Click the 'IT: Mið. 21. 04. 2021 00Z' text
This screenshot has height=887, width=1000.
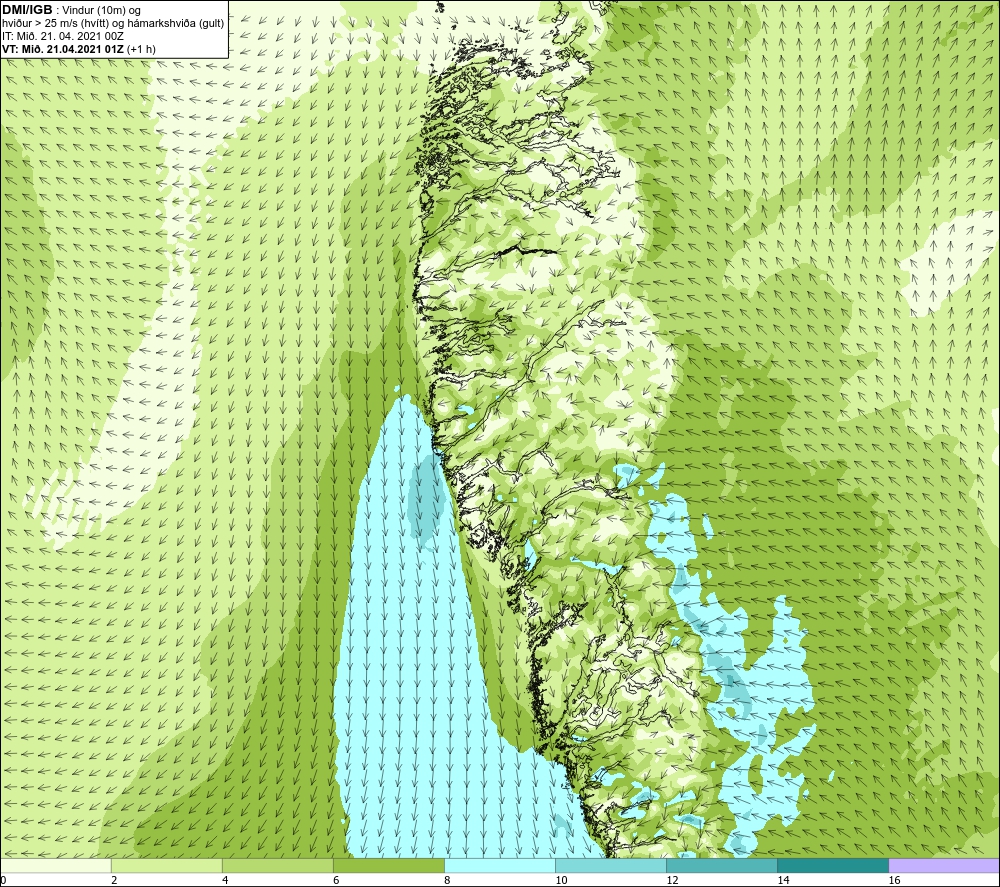pos(62,36)
